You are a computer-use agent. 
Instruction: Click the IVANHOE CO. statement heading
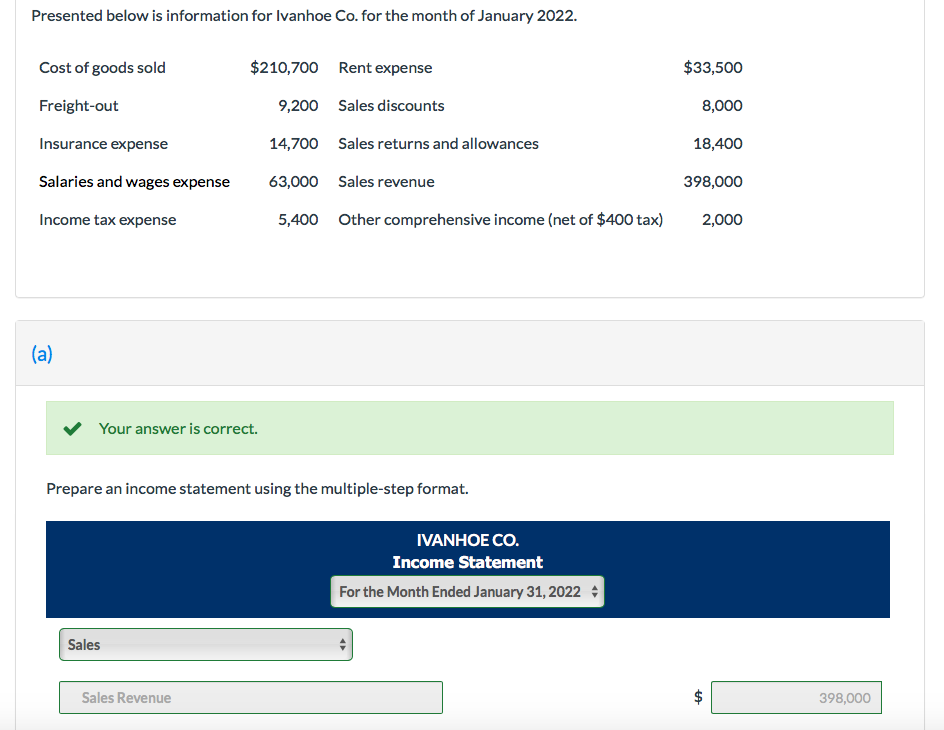tap(468, 540)
